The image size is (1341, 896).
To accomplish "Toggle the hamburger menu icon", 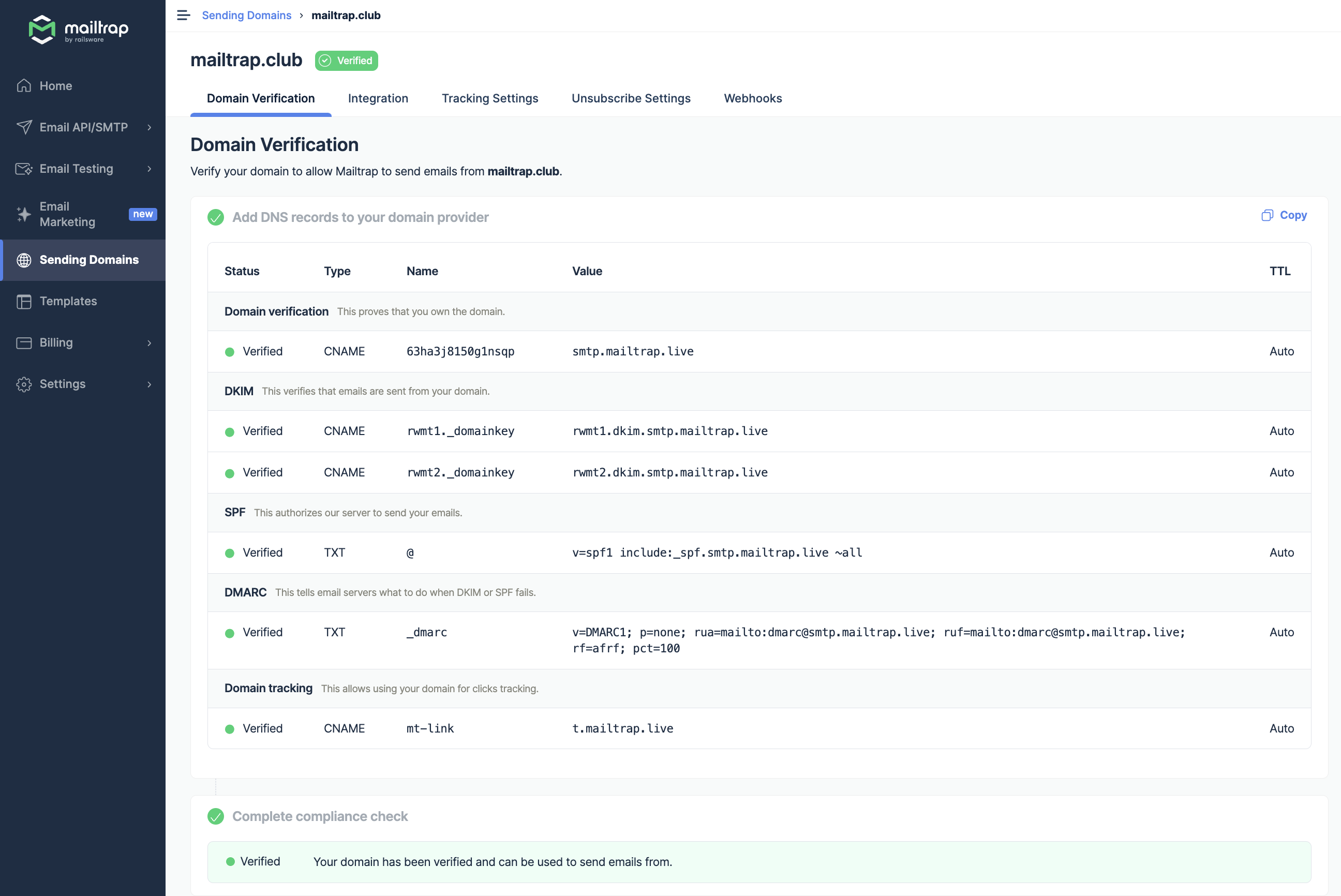I will [183, 15].
